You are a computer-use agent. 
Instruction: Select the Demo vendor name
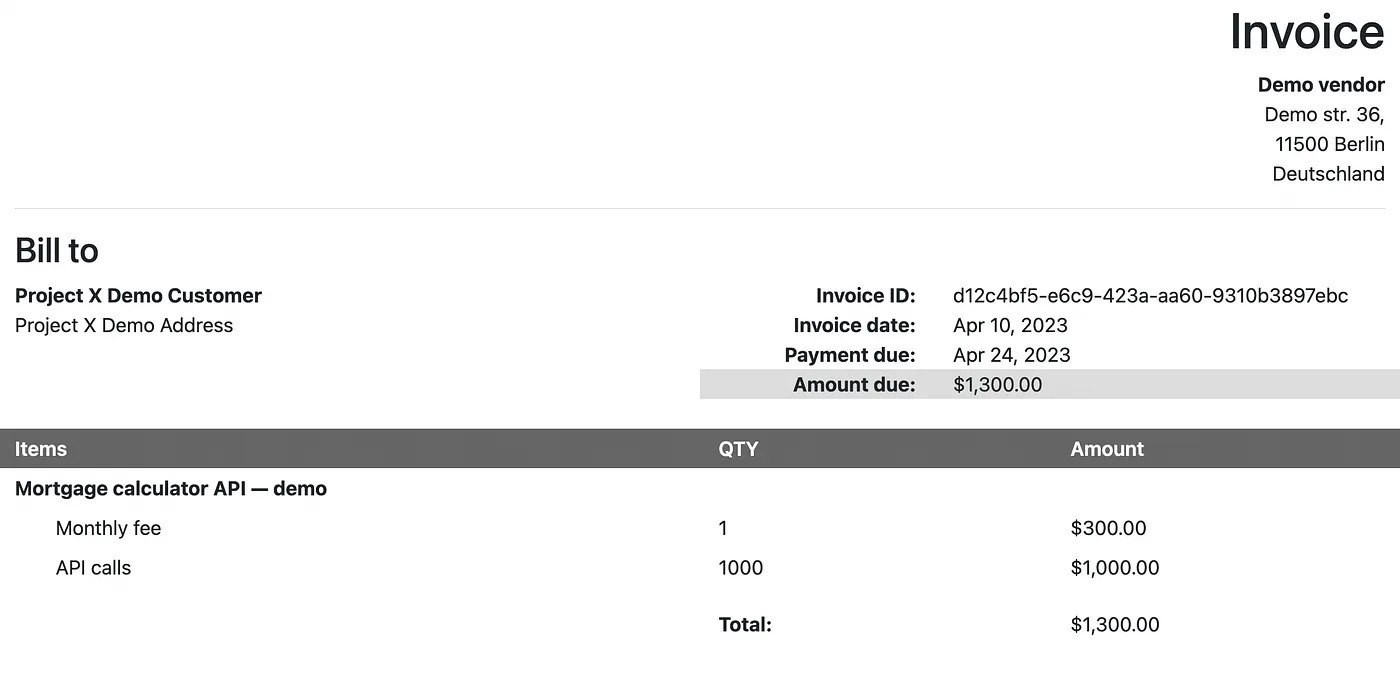tap(1321, 85)
